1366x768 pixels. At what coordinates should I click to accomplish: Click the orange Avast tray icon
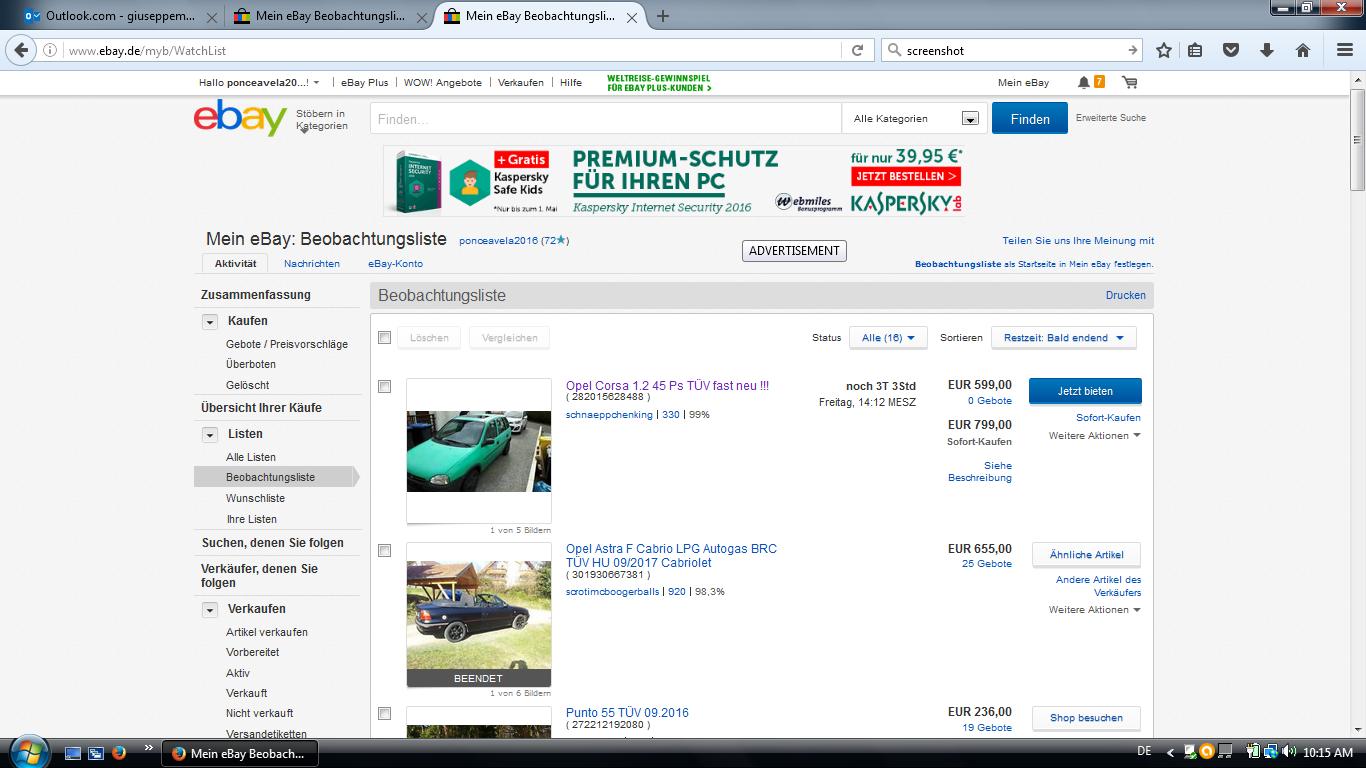click(x=1206, y=752)
